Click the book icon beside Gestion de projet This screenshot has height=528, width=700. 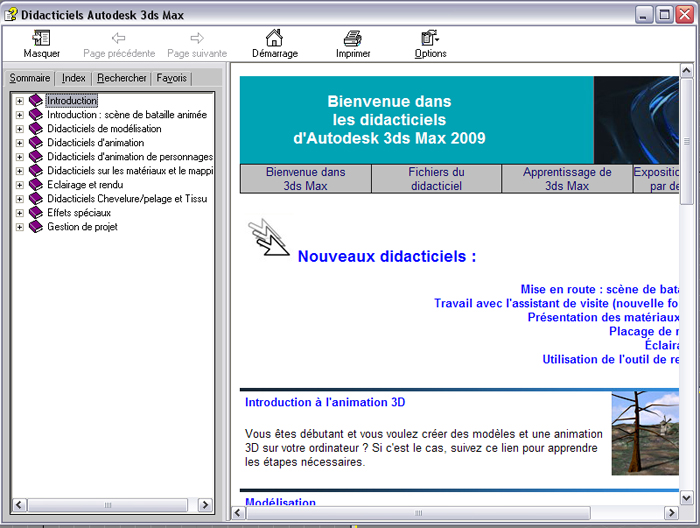tap(36, 227)
